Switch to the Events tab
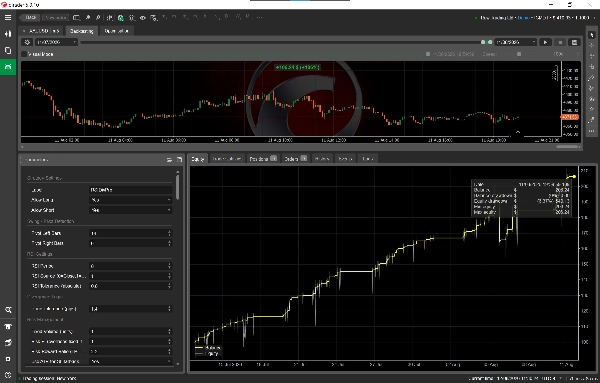Image resolution: width=600 pixels, height=383 pixels. coord(345,159)
